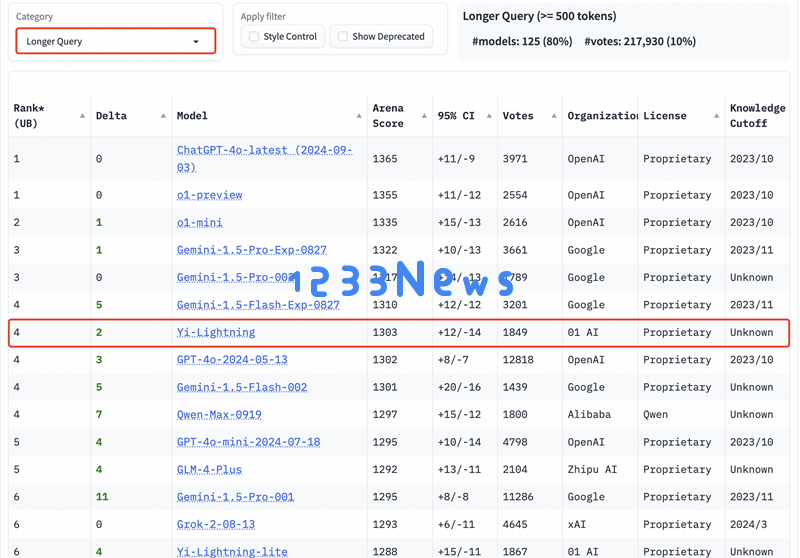Click #votes: 217,930 (10%) text
Screen dimensions: 800x558
[x=640, y=41]
